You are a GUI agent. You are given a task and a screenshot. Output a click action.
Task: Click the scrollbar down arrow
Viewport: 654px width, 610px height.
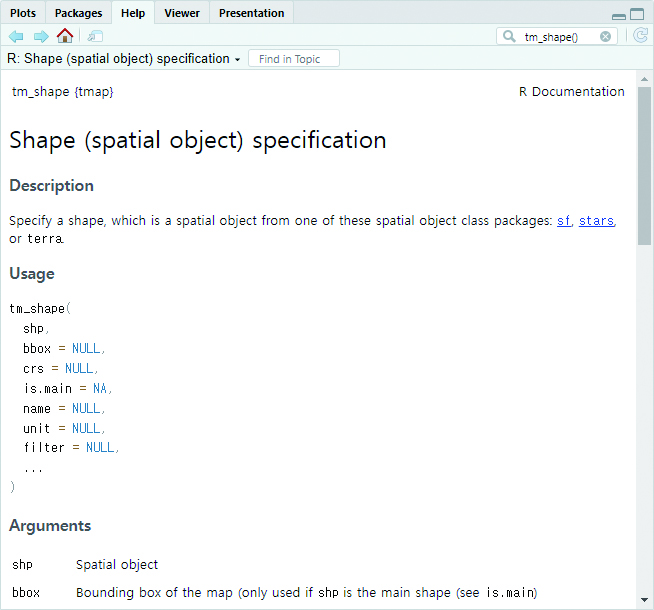(645, 600)
